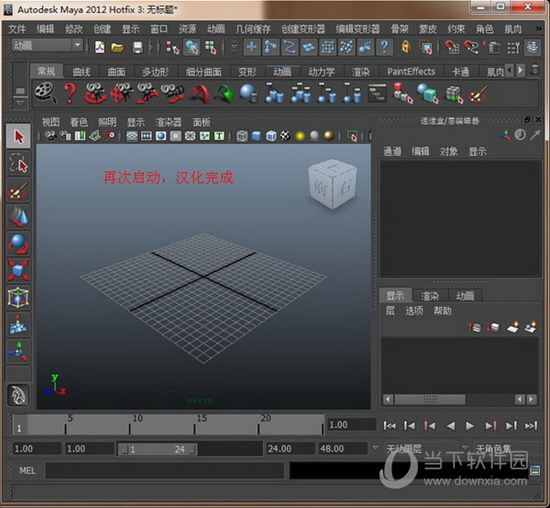Show more shelf tabs with right arrow

pyautogui.click(x=521, y=71)
